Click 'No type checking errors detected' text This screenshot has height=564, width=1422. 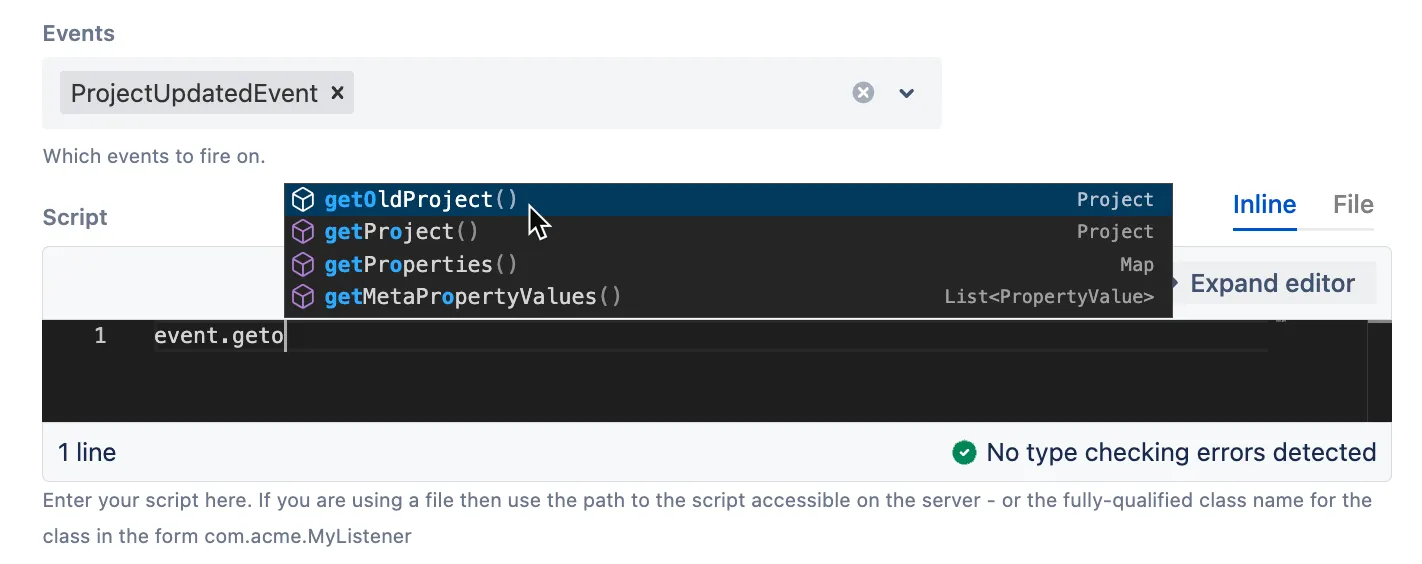(1181, 453)
